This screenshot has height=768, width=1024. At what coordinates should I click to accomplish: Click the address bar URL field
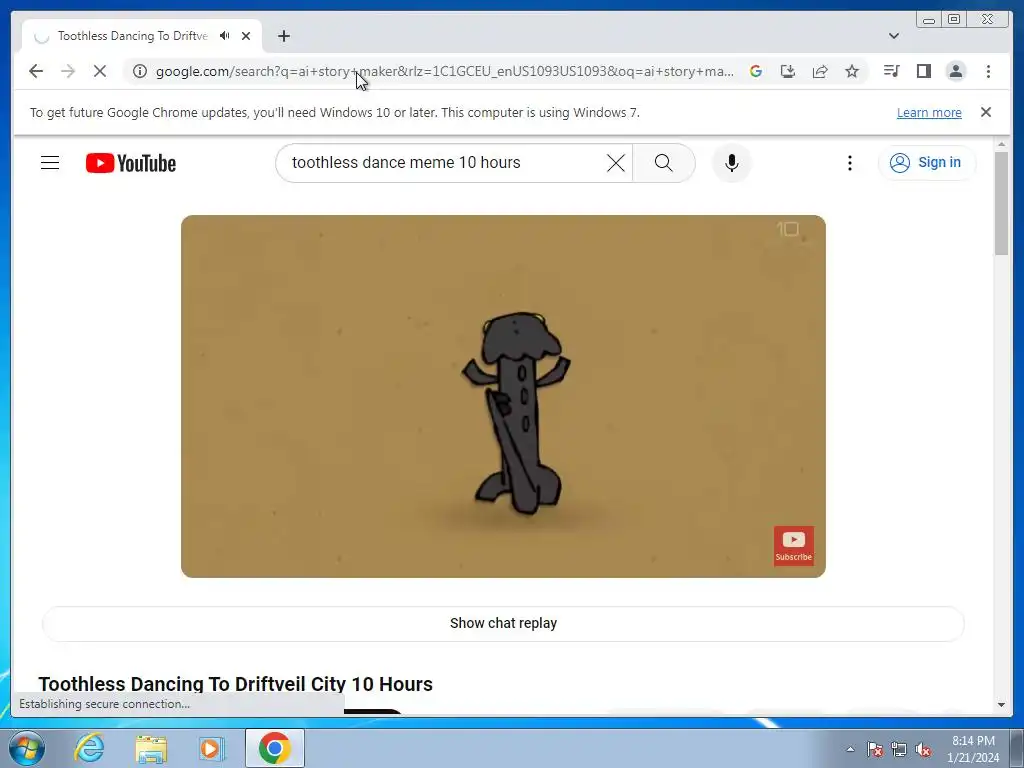click(x=444, y=71)
